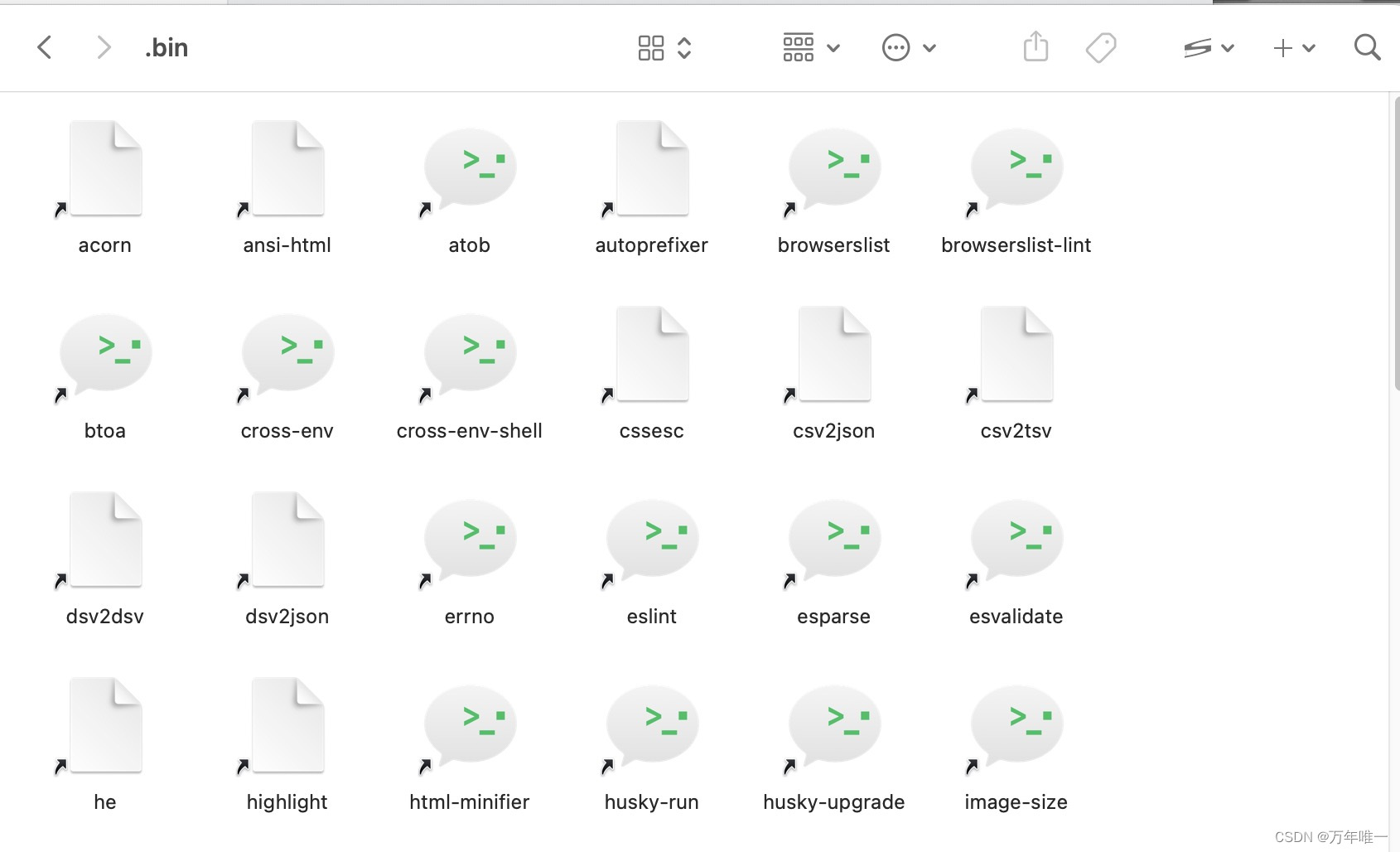
Task: Select the errno script icon
Action: coord(470,540)
